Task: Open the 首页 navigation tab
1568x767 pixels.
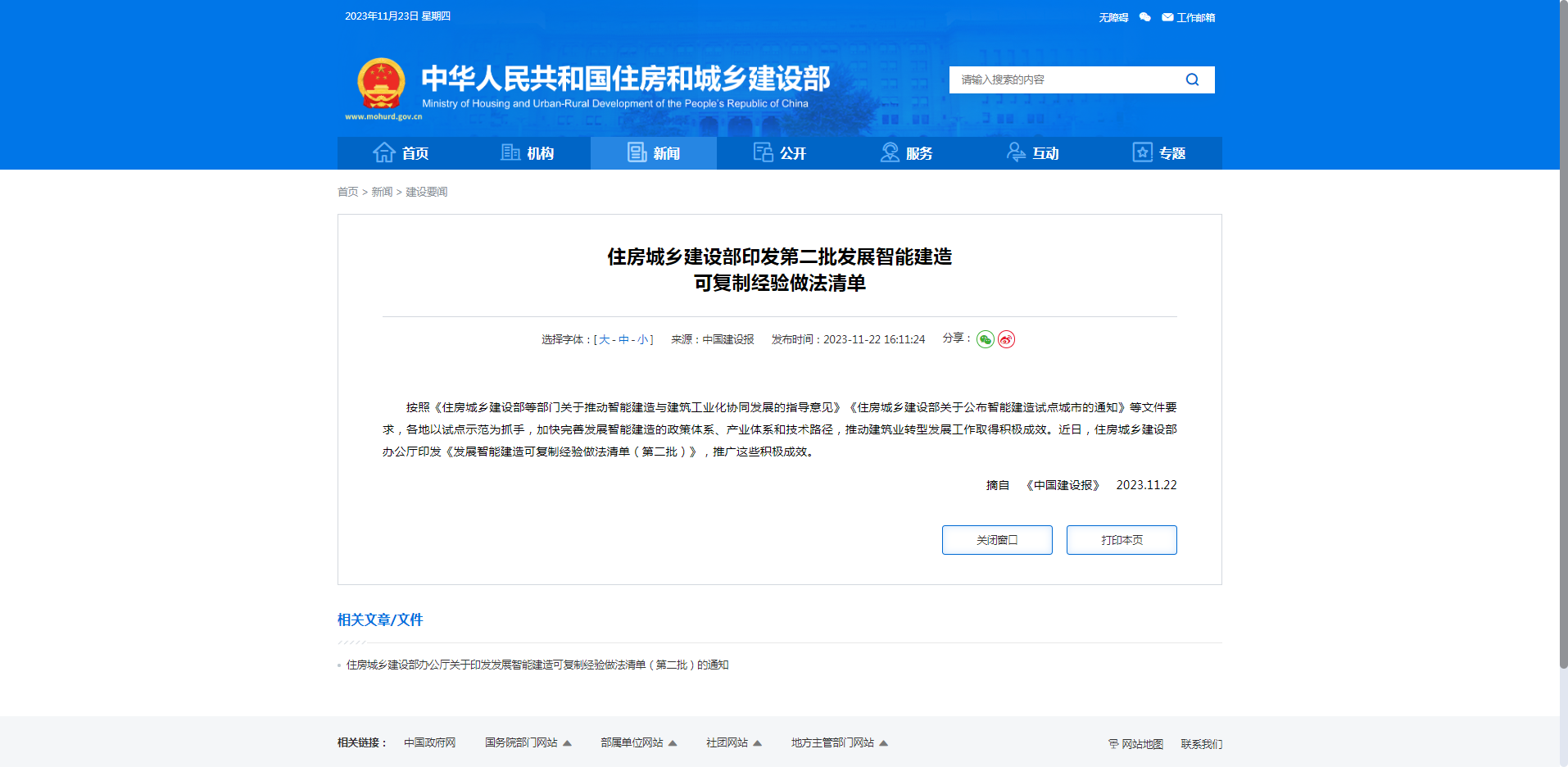Action: pos(401,153)
